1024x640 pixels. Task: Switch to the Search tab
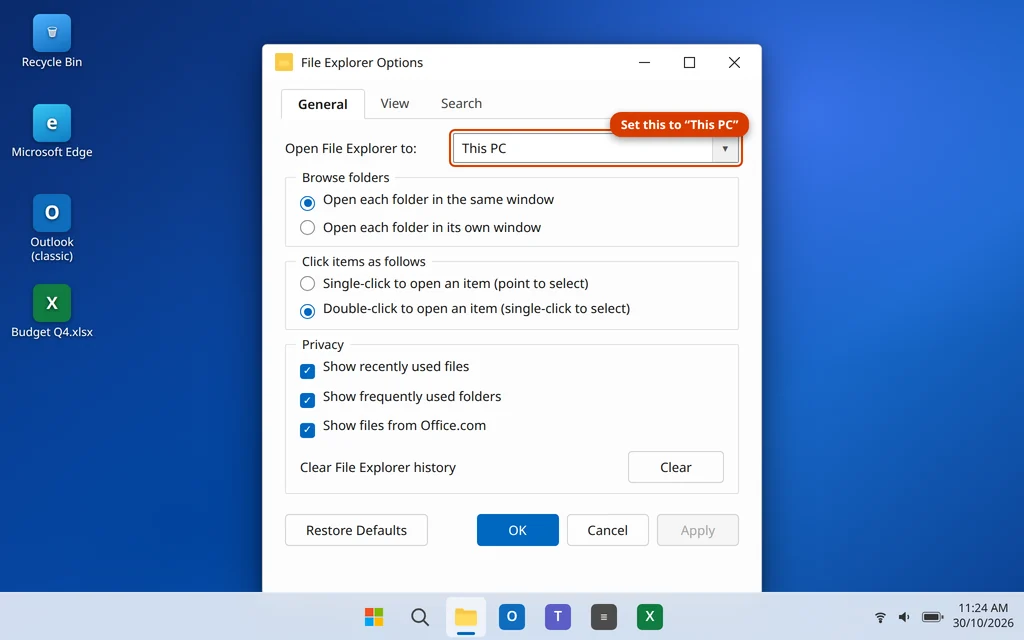click(x=461, y=103)
